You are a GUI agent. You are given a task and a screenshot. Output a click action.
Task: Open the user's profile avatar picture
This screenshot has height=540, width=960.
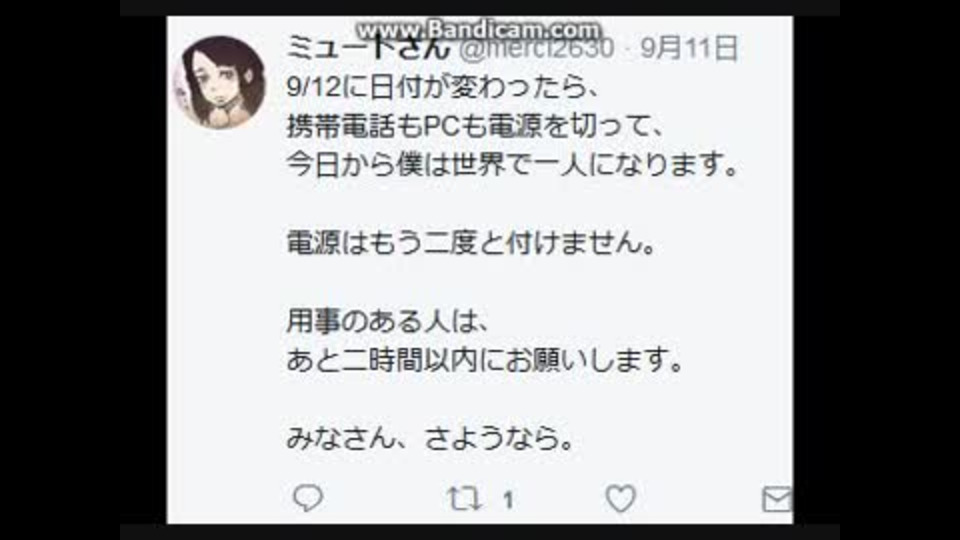pos(220,83)
